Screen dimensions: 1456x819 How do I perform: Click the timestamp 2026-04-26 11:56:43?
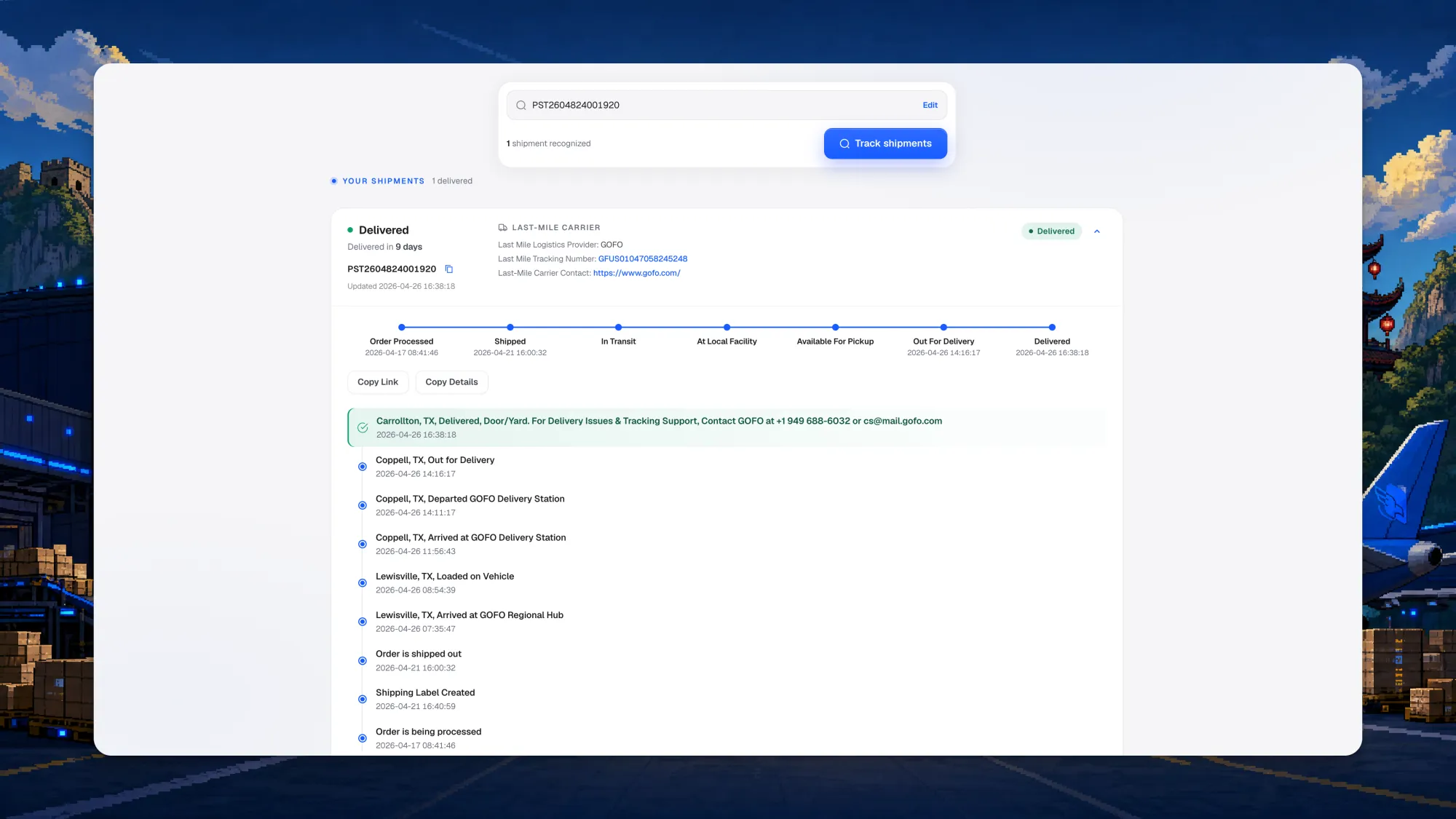tap(416, 552)
